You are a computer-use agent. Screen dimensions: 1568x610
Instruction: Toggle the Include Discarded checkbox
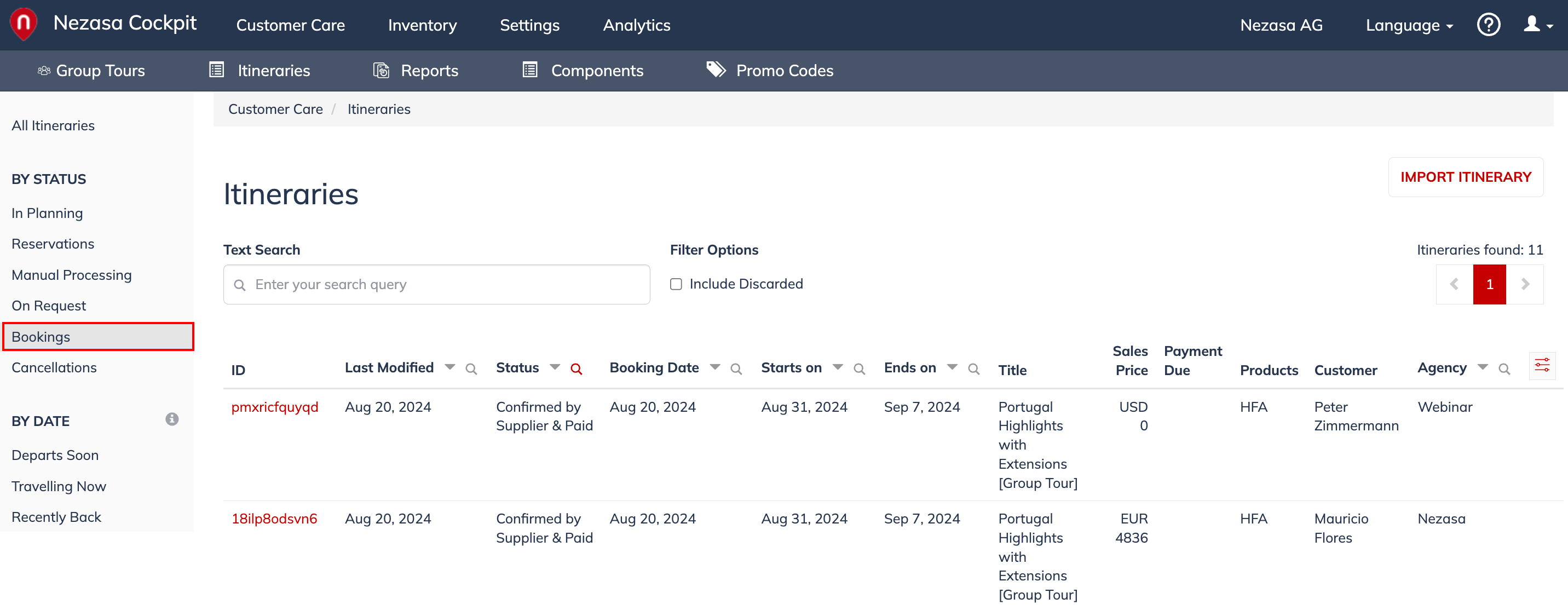[x=676, y=284]
